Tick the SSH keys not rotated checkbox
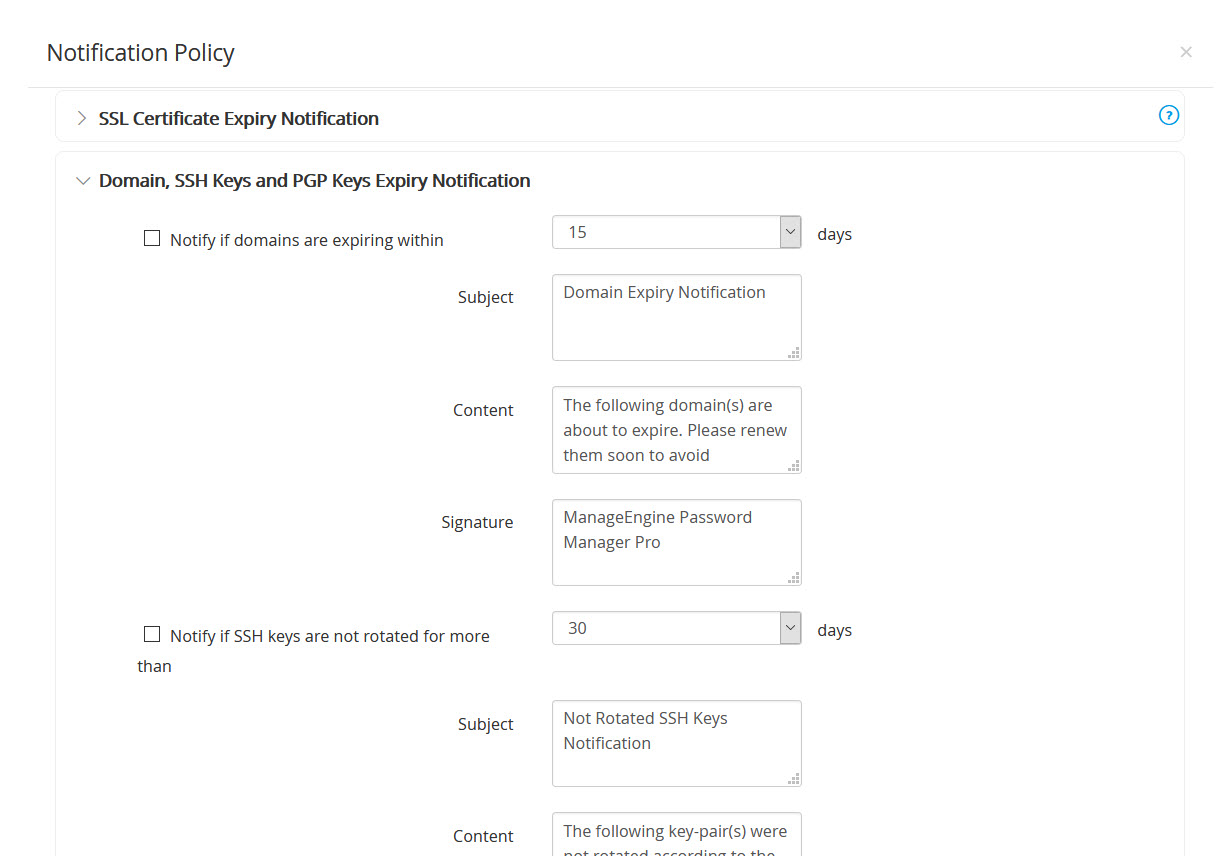The image size is (1229, 856). pos(152,635)
